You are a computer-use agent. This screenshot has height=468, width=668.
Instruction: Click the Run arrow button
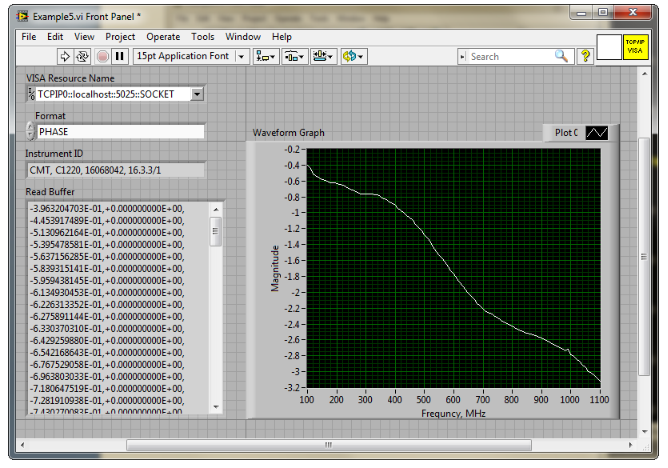click(x=65, y=56)
